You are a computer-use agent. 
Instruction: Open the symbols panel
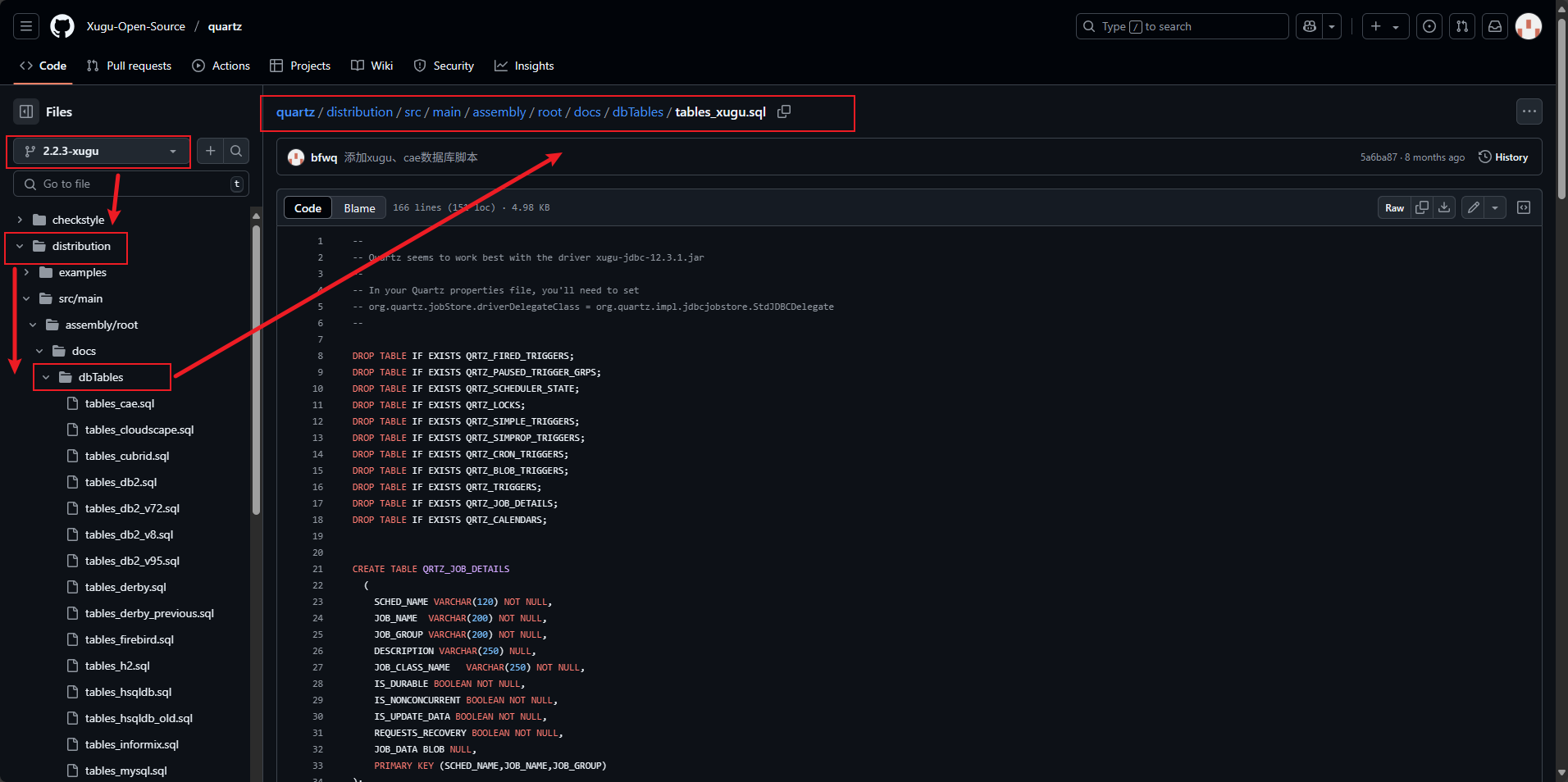tap(1524, 207)
